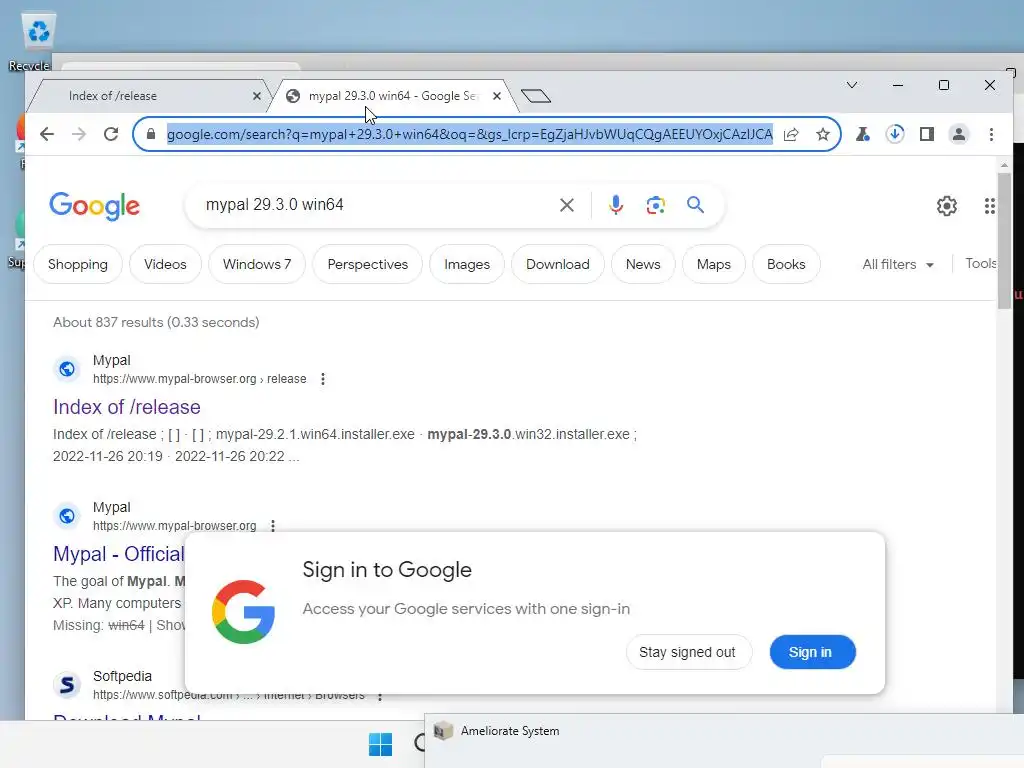Go back with the browser back arrow
This screenshot has width=1024, height=768.
pos(46,135)
